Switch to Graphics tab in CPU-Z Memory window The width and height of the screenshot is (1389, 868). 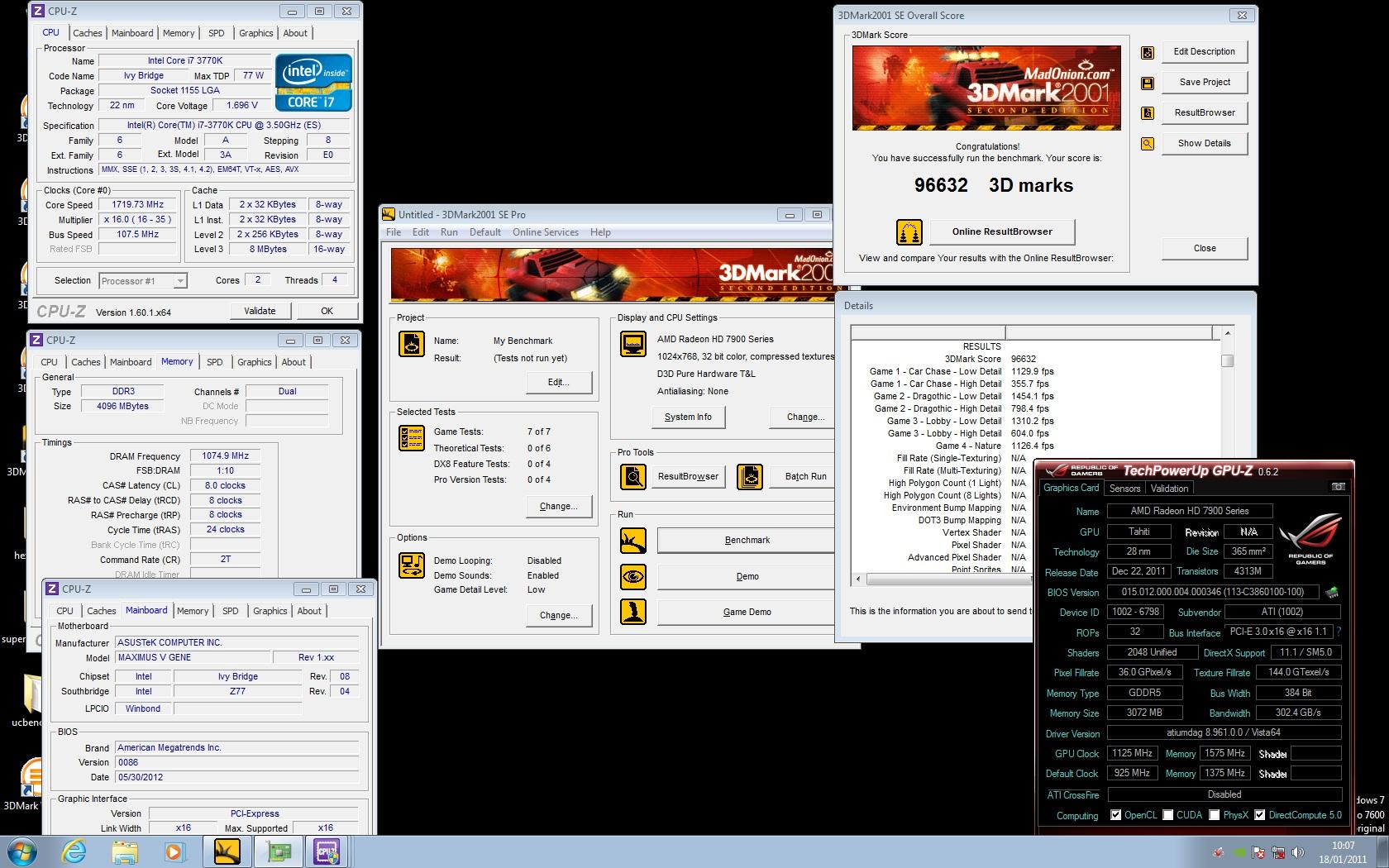[x=255, y=362]
